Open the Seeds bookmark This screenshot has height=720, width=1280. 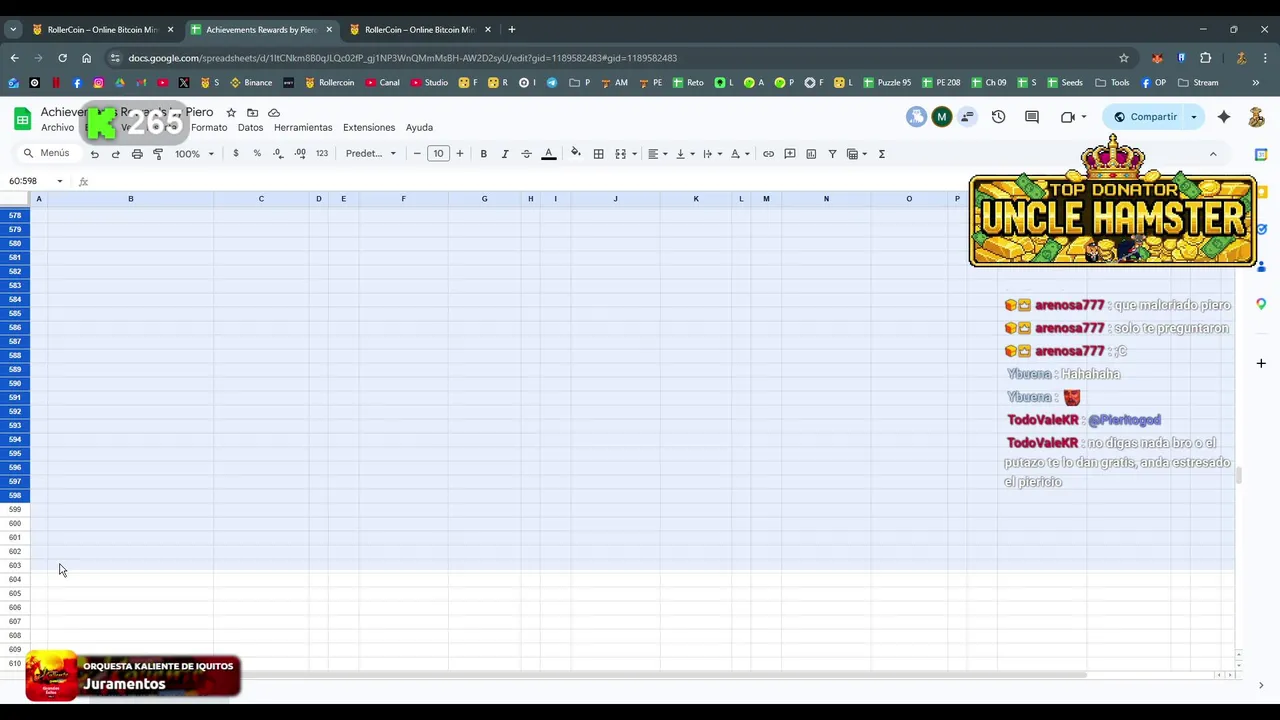tap(1064, 83)
